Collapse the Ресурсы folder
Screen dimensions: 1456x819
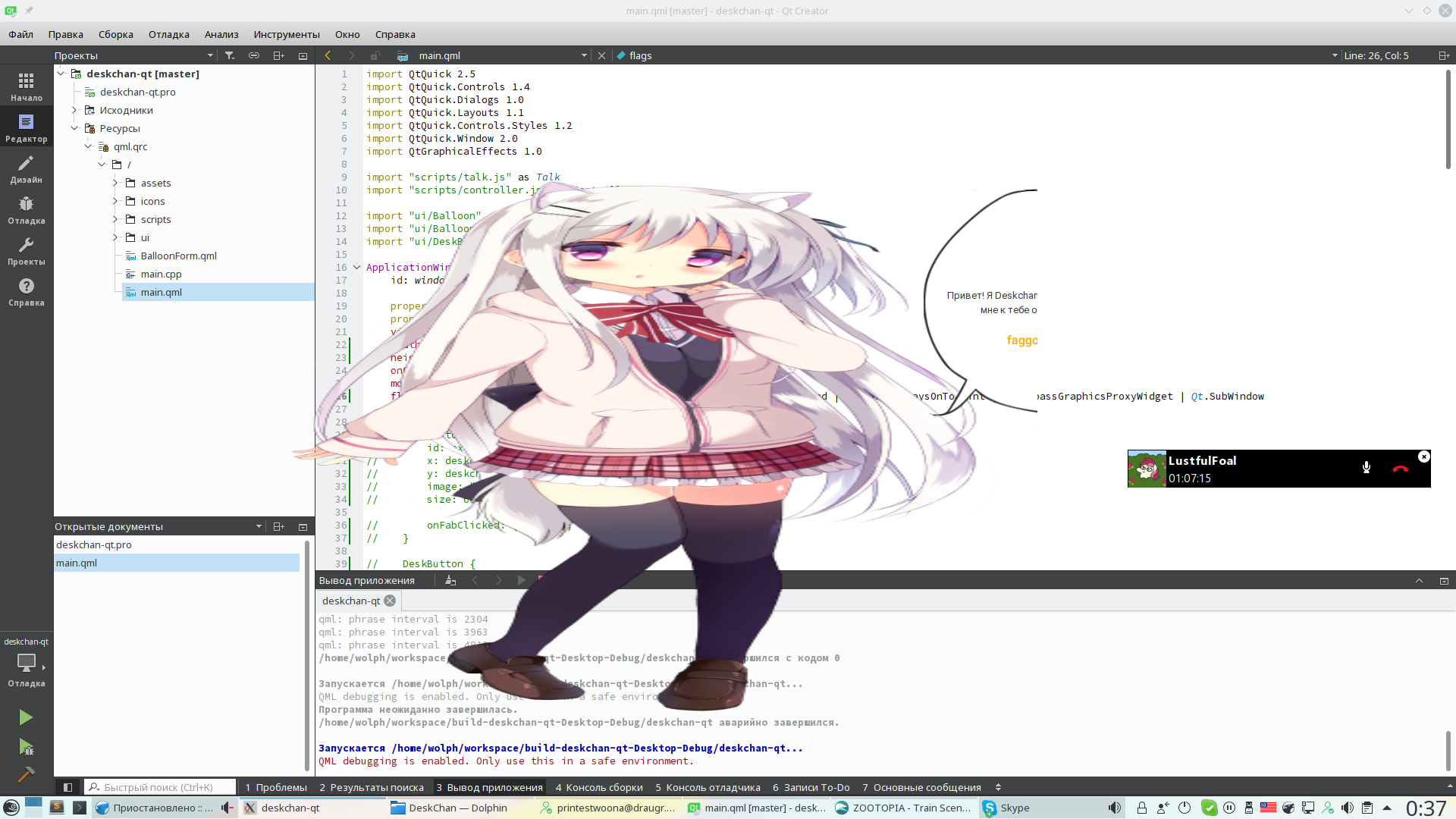74,128
